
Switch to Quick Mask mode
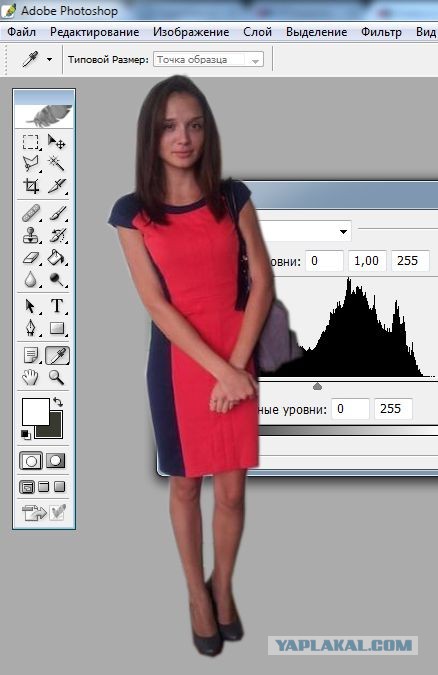point(56,461)
